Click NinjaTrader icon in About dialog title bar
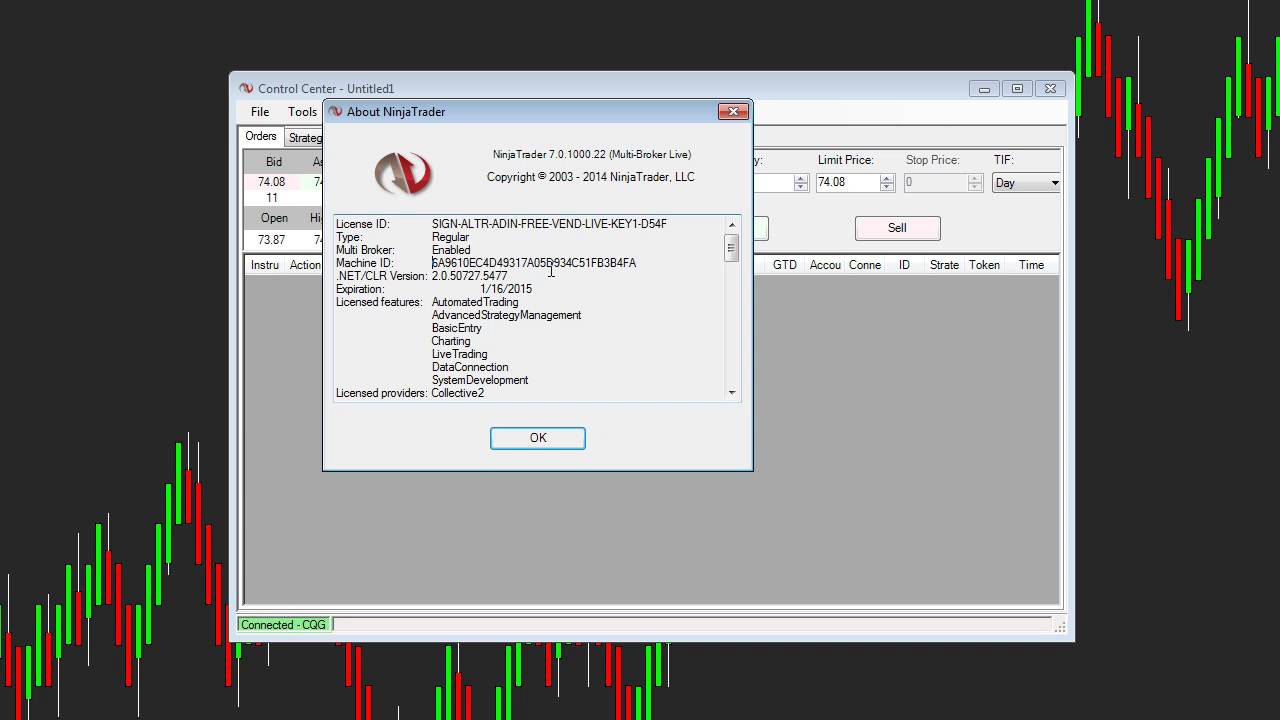This screenshot has width=1280, height=720. coord(335,112)
